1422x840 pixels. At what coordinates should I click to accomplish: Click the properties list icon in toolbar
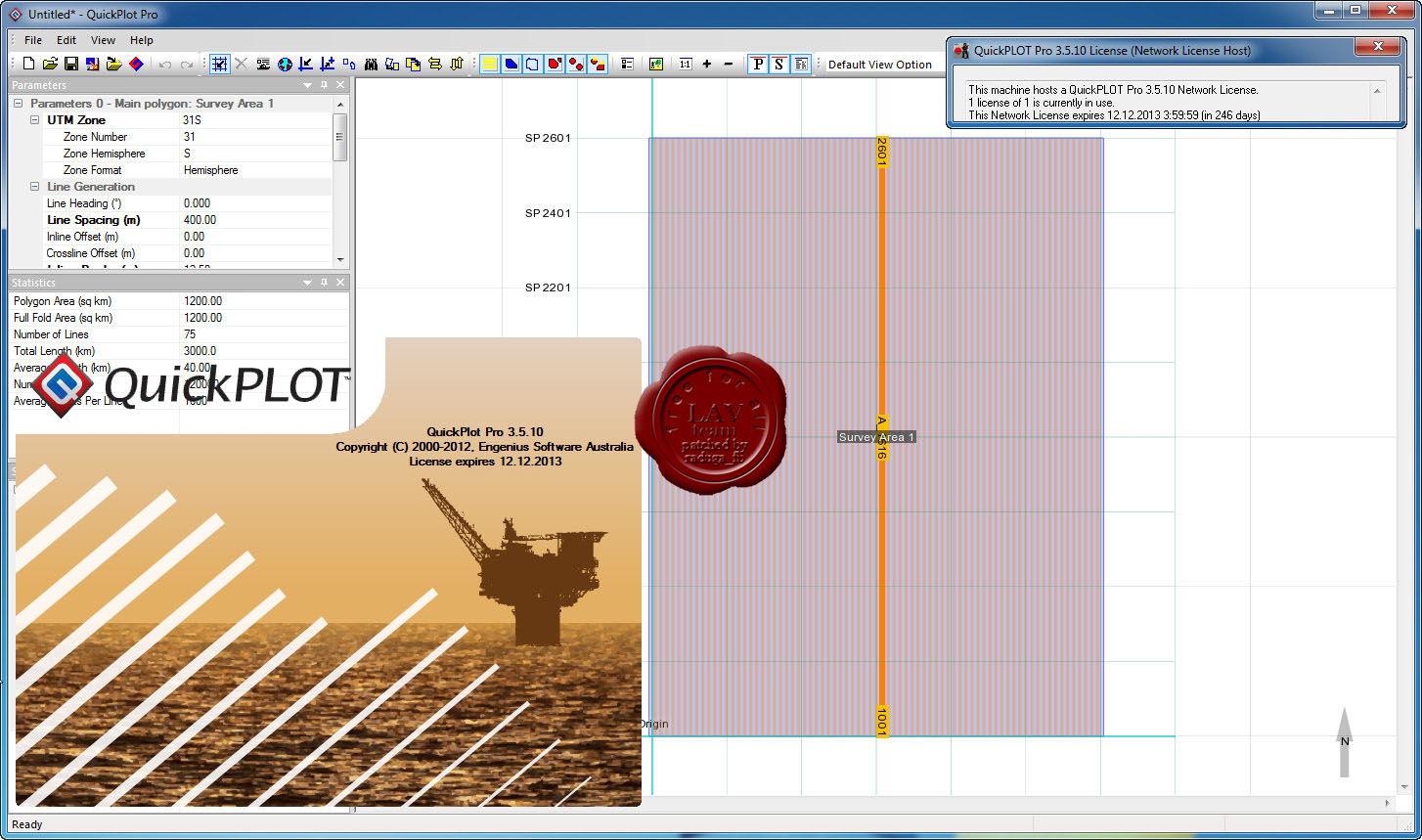(x=628, y=64)
